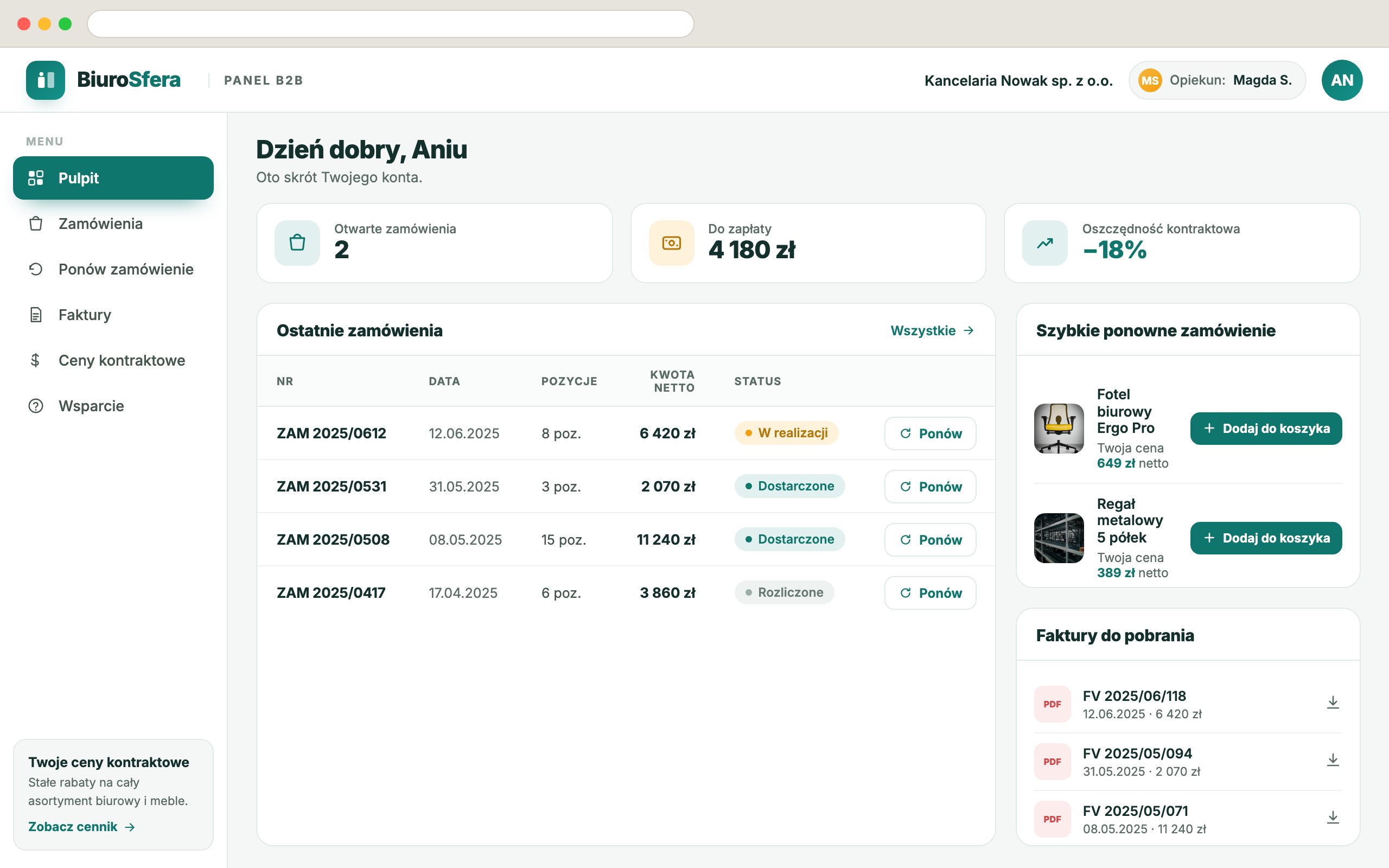Viewport: 1389px width, 868px height.
Task: Reorder ZAM 2025/0612 with Ponów
Action: click(930, 433)
